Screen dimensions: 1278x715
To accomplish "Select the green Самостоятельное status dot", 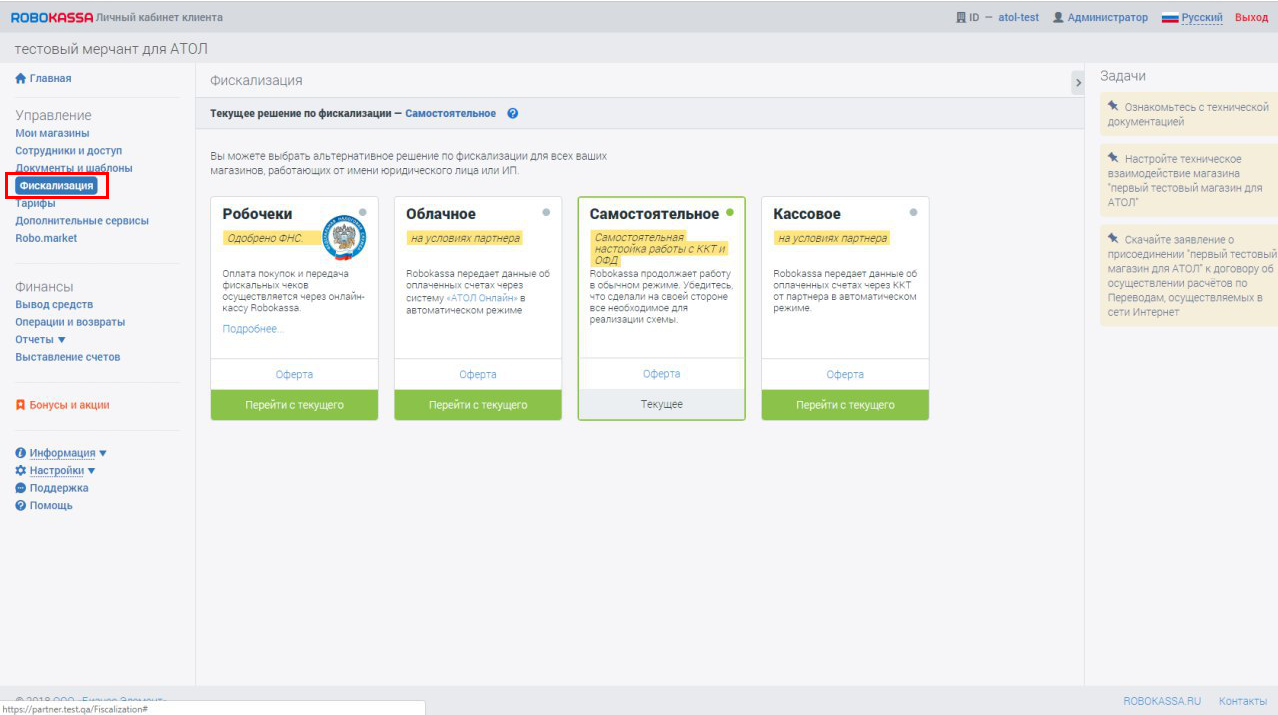I will pyautogui.click(x=730, y=212).
